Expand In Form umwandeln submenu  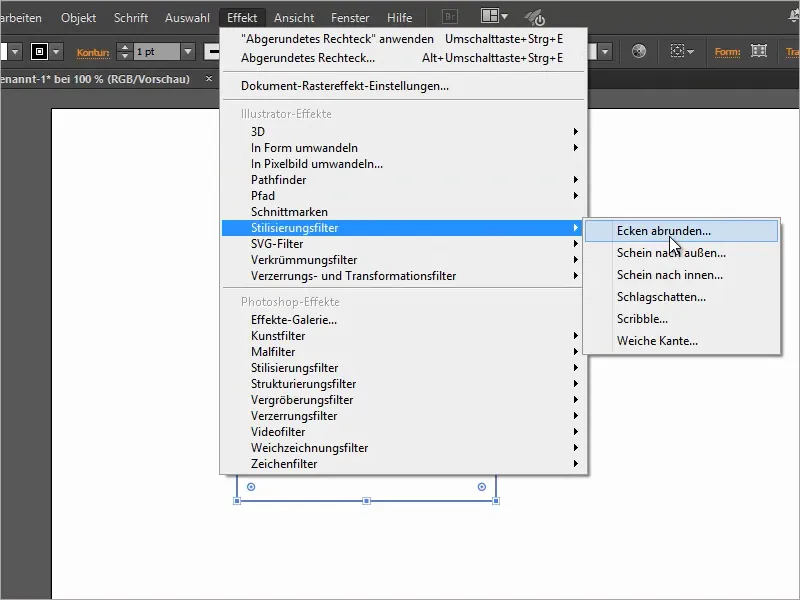pos(403,148)
